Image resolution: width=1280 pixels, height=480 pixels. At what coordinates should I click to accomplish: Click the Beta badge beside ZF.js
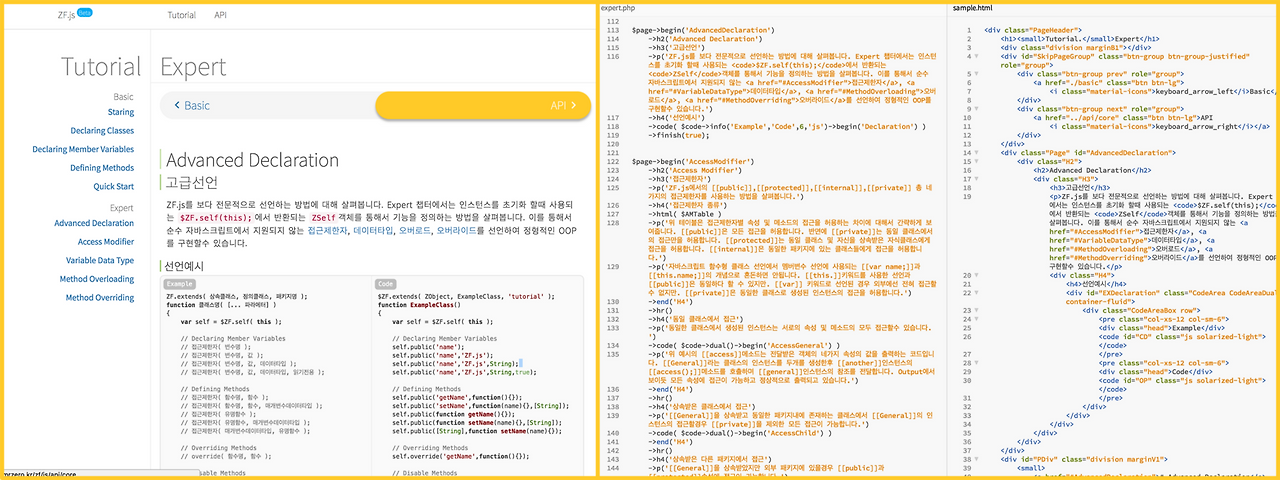(x=84, y=12)
